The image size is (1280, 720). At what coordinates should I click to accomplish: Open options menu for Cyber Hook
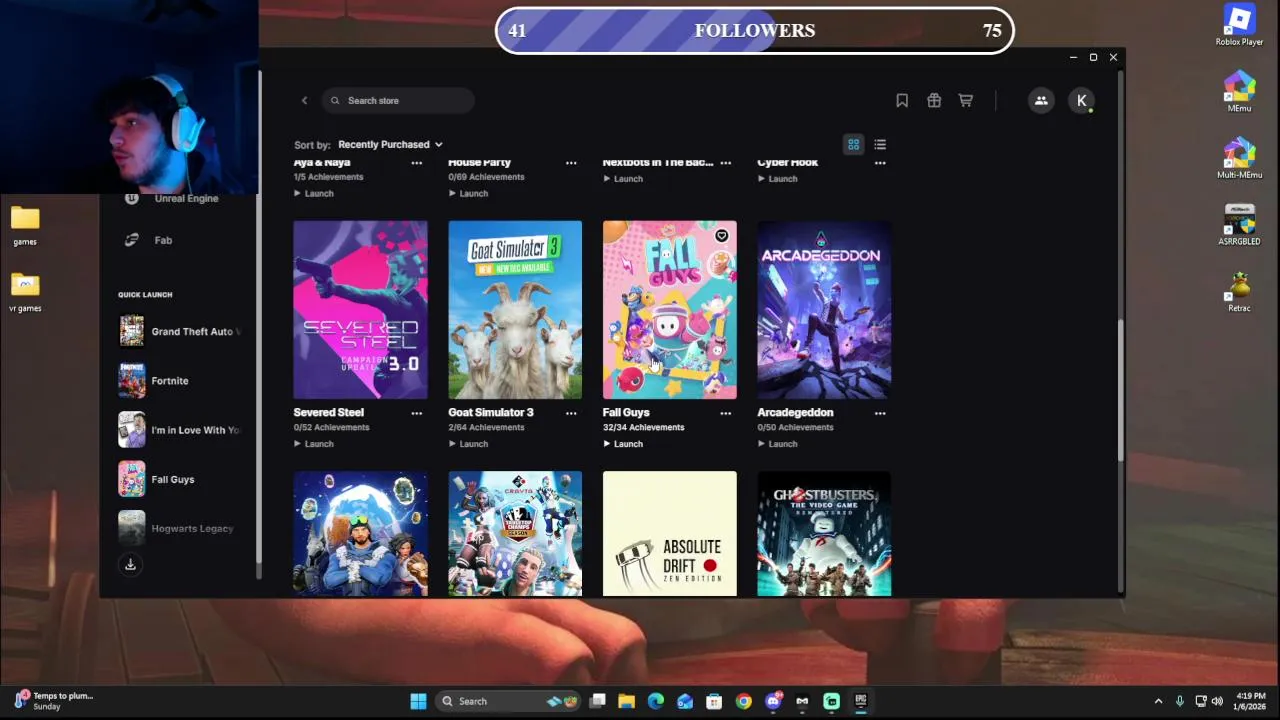tap(880, 162)
